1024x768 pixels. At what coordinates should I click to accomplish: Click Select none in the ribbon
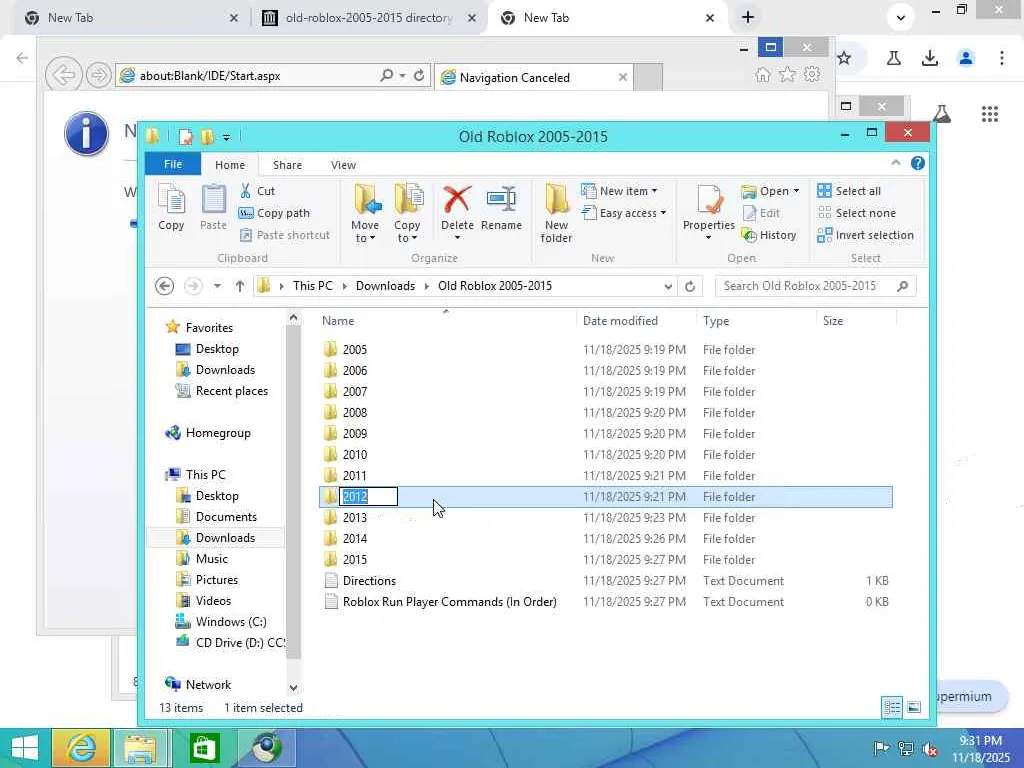click(x=856, y=213)
